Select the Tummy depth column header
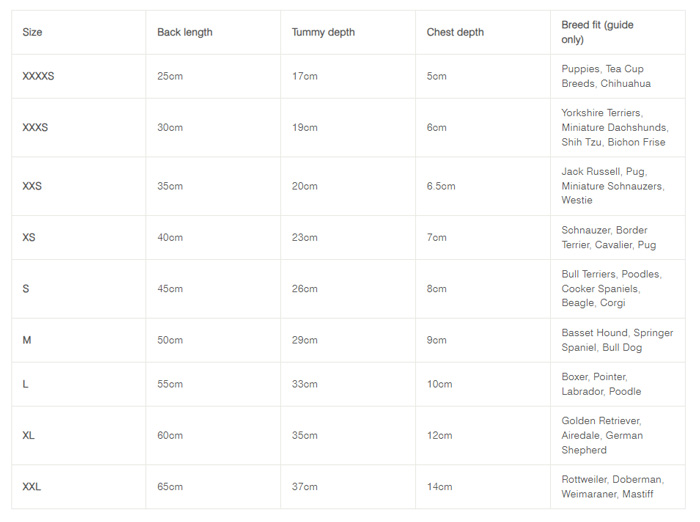The image size is (700, 522). (324, 32)
